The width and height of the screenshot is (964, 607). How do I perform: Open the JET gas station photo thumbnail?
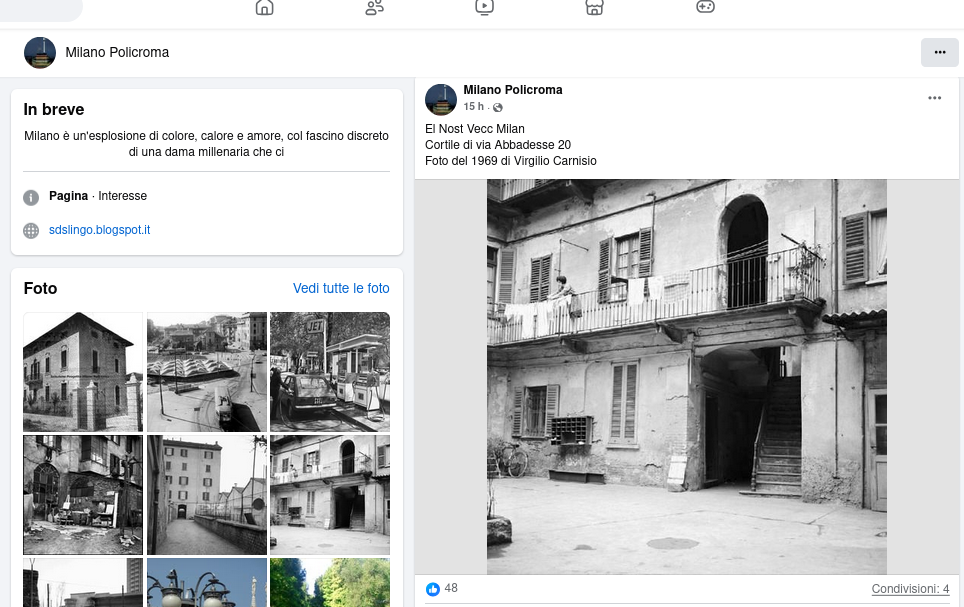[329, 372]
